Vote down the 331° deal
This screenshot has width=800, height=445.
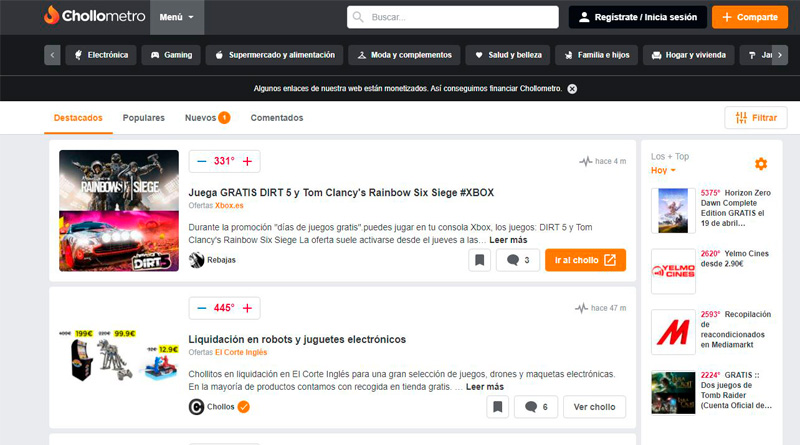(x=202, y=161)
